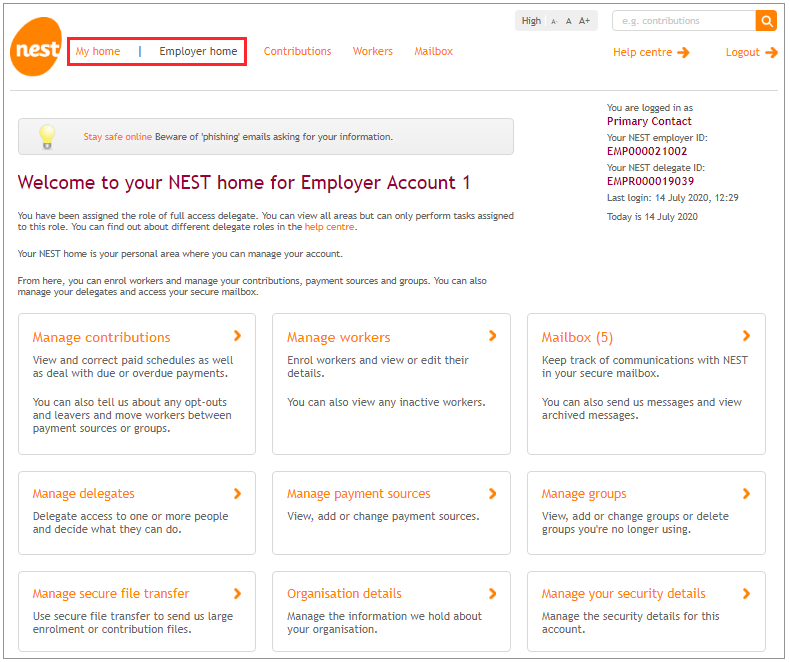The height and width of the screenshot is (662, 790).
Task: Select the smallest A- text size
Action: [554, 22]
